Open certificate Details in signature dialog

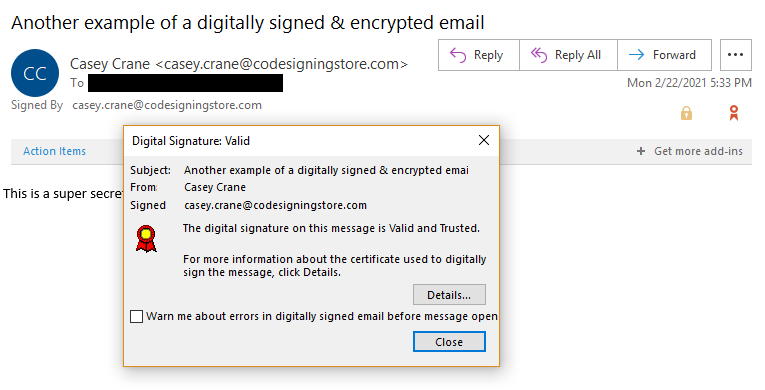(x=449, y=295)
